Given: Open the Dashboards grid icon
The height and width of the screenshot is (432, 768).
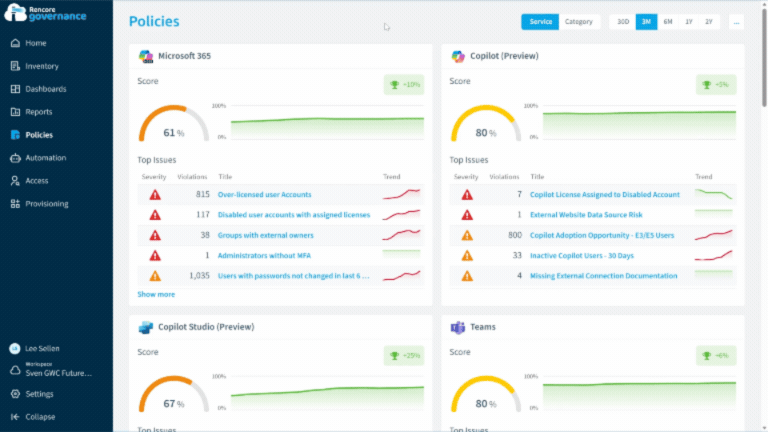Looking at the screenshot, I should (x=15, y=89).
